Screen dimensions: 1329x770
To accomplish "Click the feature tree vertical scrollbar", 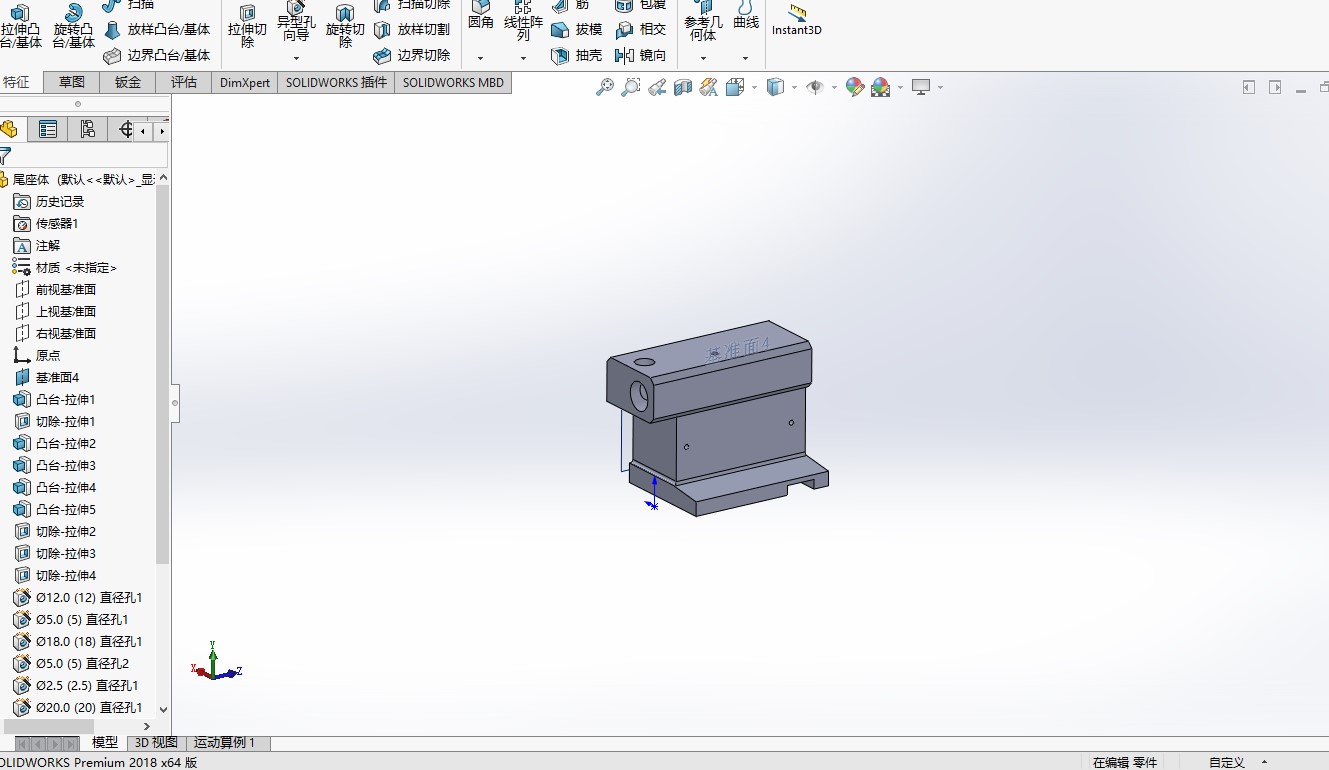I will click(x=163, y=375).
